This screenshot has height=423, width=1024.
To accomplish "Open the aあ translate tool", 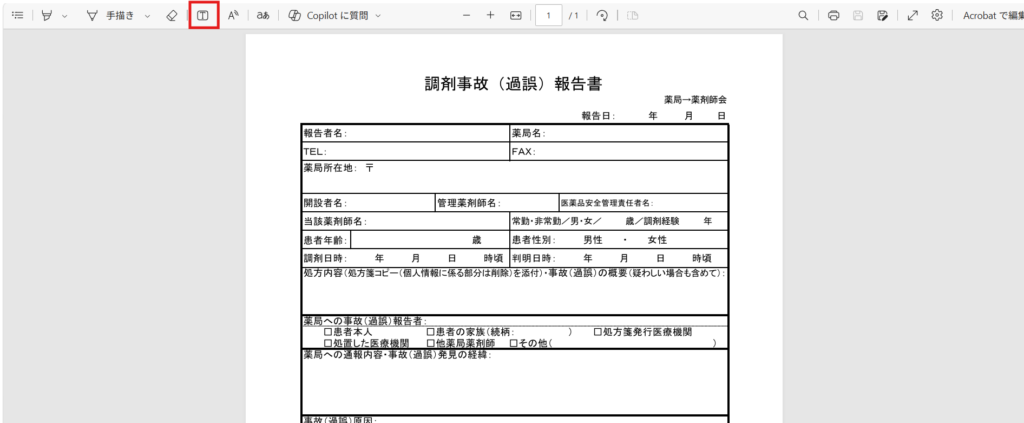I will pyautogui.click(x=263, y=16).
